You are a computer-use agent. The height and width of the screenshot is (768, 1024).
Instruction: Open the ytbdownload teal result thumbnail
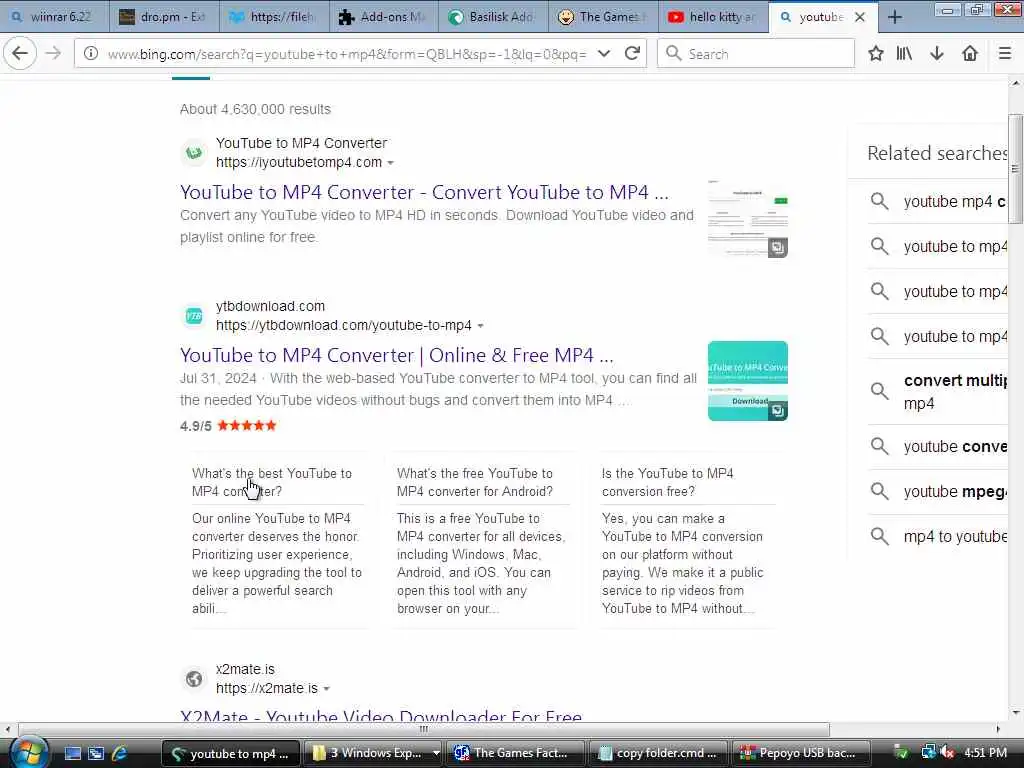[748, 381]
